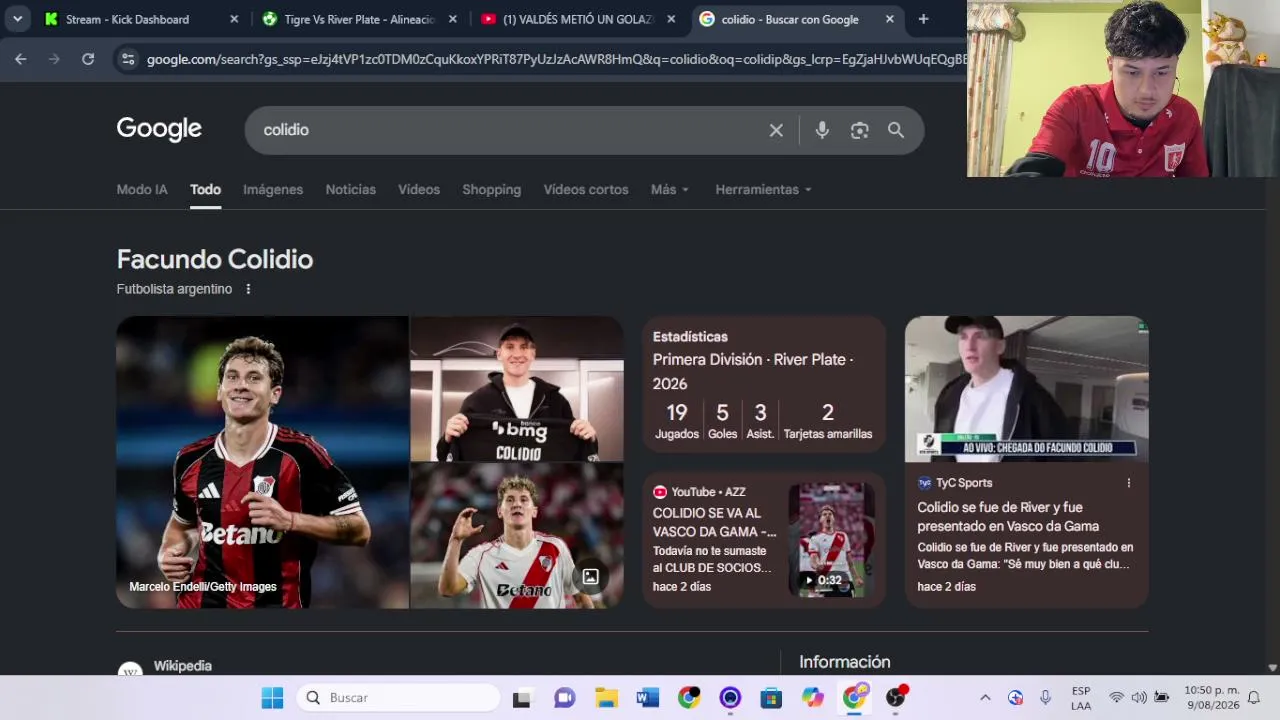Select the Imágenes tab
The height and width of the screenshot is (720, 1280).
tap(273, 190)
